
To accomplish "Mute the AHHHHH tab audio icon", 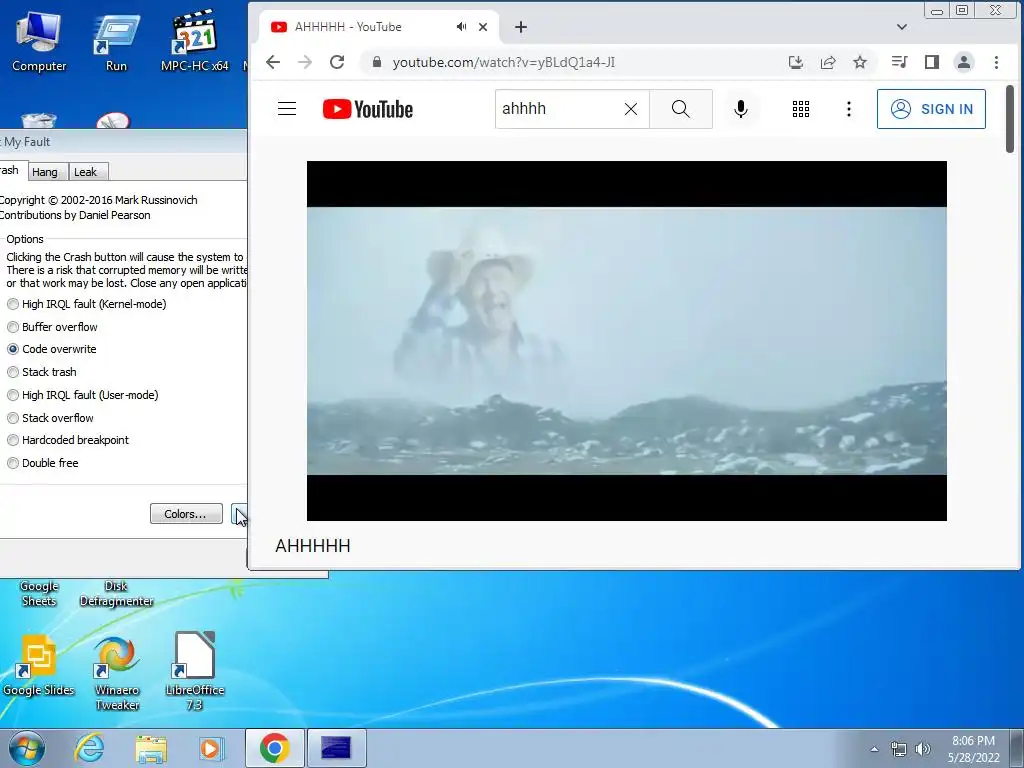I will point(461,27).
